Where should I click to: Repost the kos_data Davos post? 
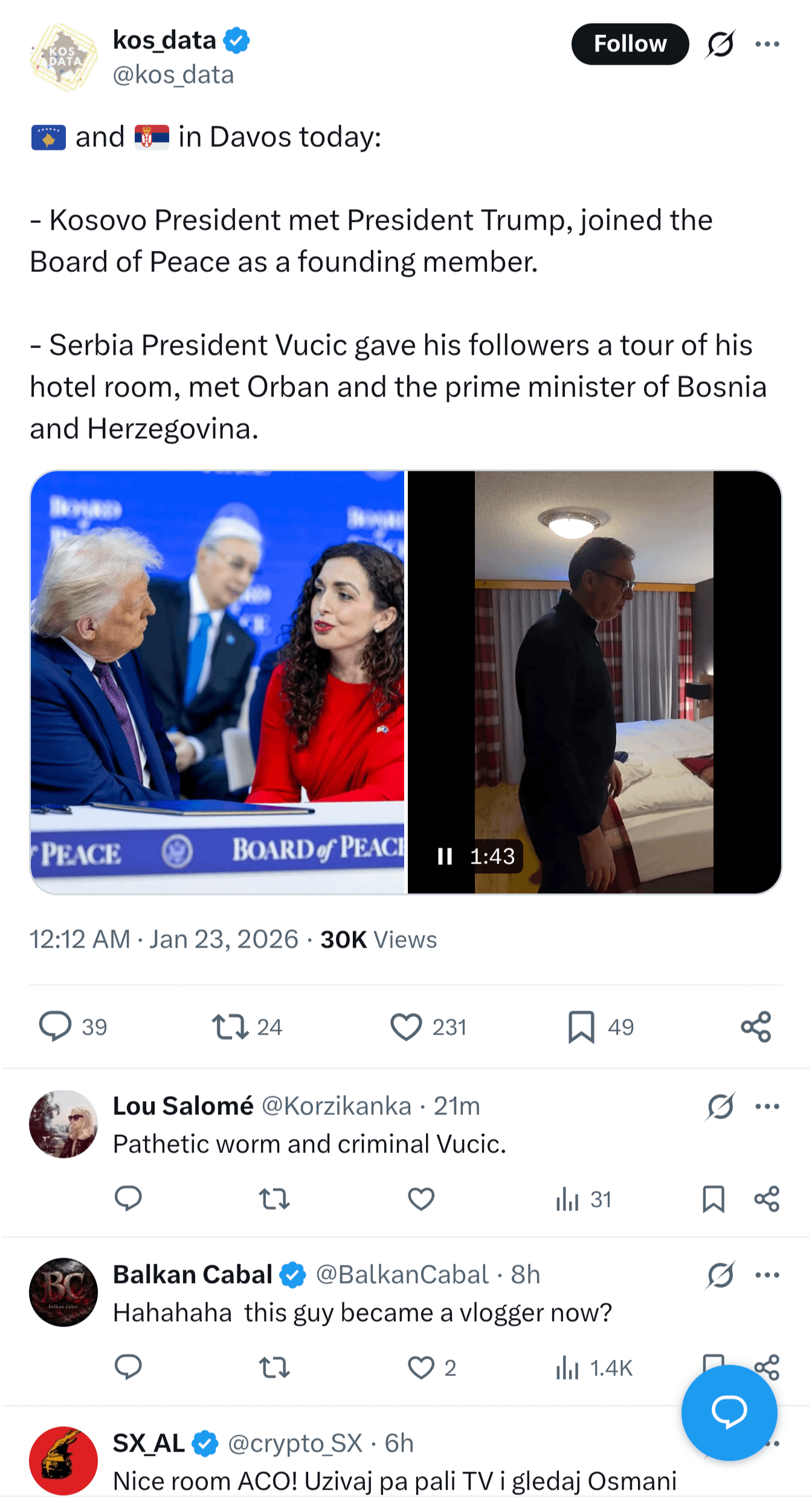click(x=230, y=1026)
